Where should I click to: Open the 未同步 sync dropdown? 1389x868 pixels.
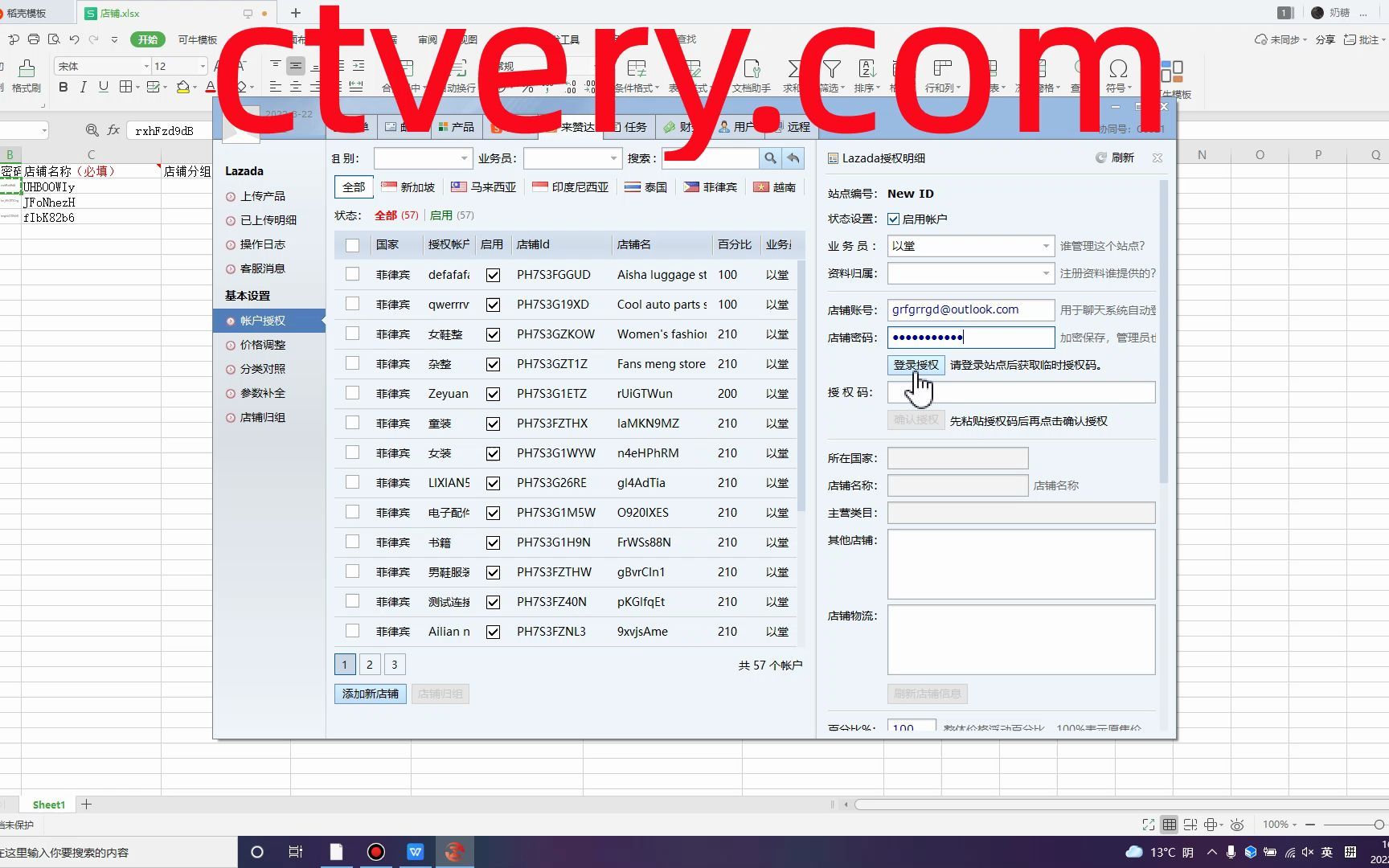1281,39
